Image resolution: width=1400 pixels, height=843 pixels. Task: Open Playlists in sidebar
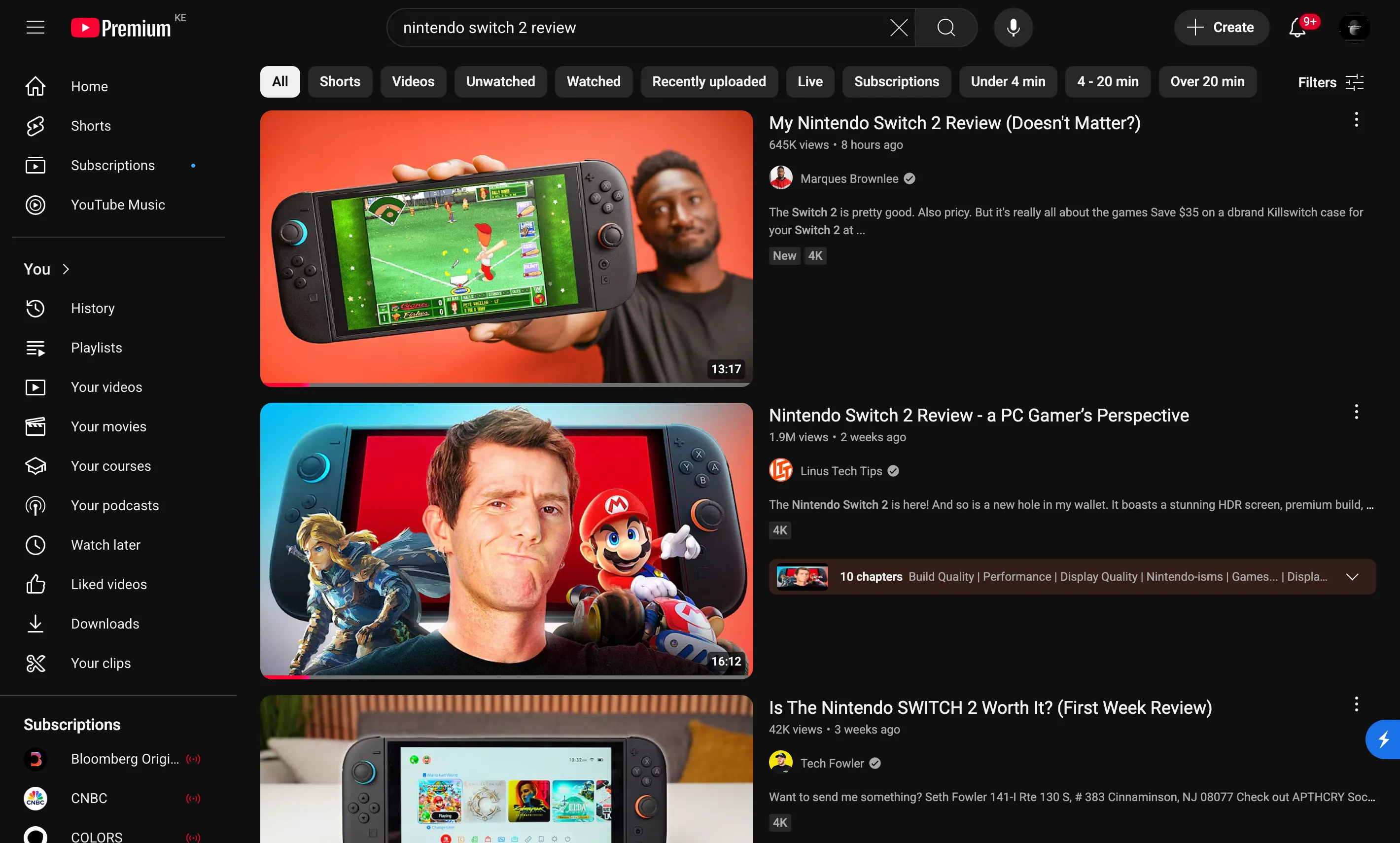pos(118,348)
